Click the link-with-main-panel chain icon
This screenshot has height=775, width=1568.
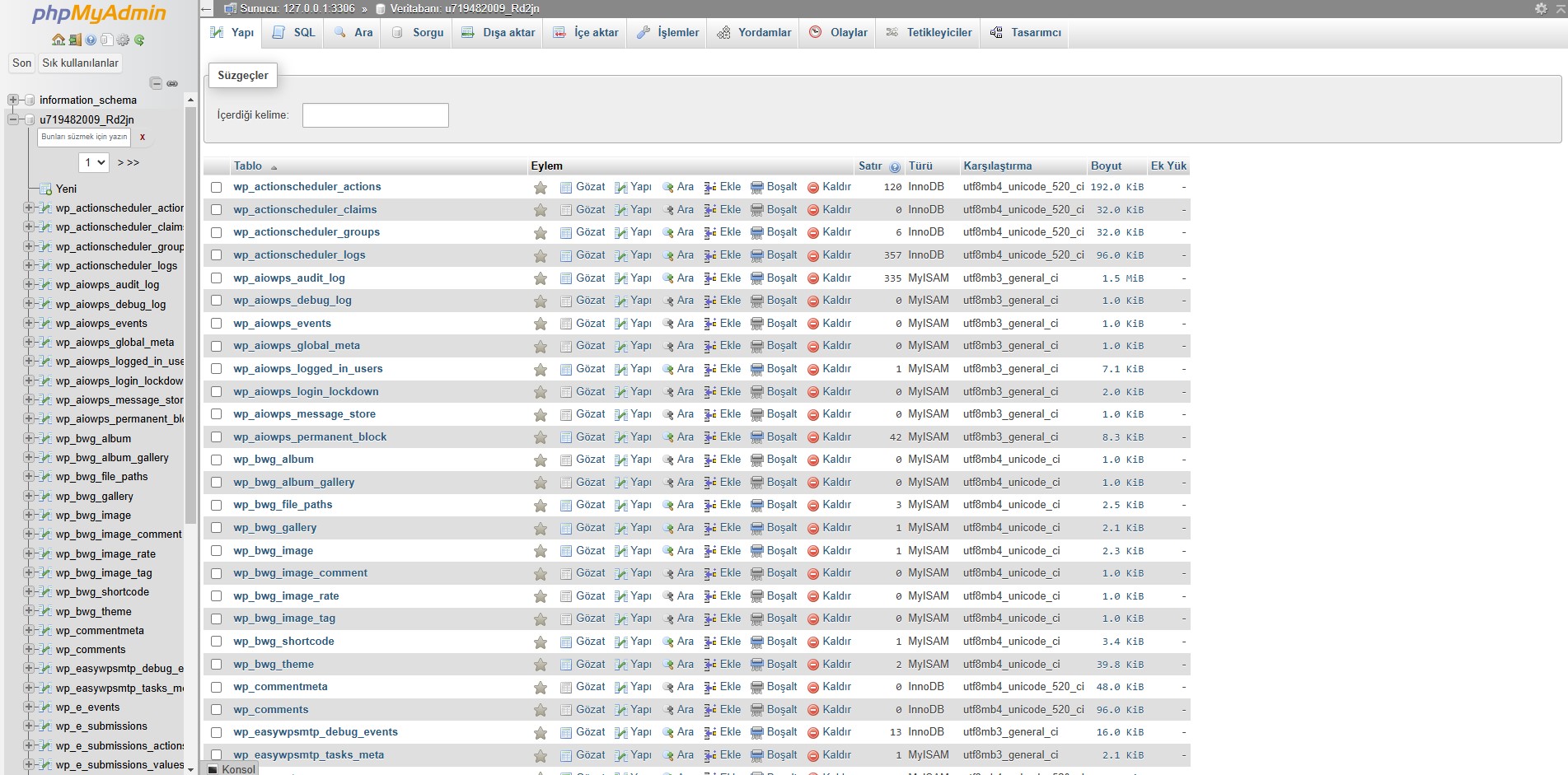172,83
